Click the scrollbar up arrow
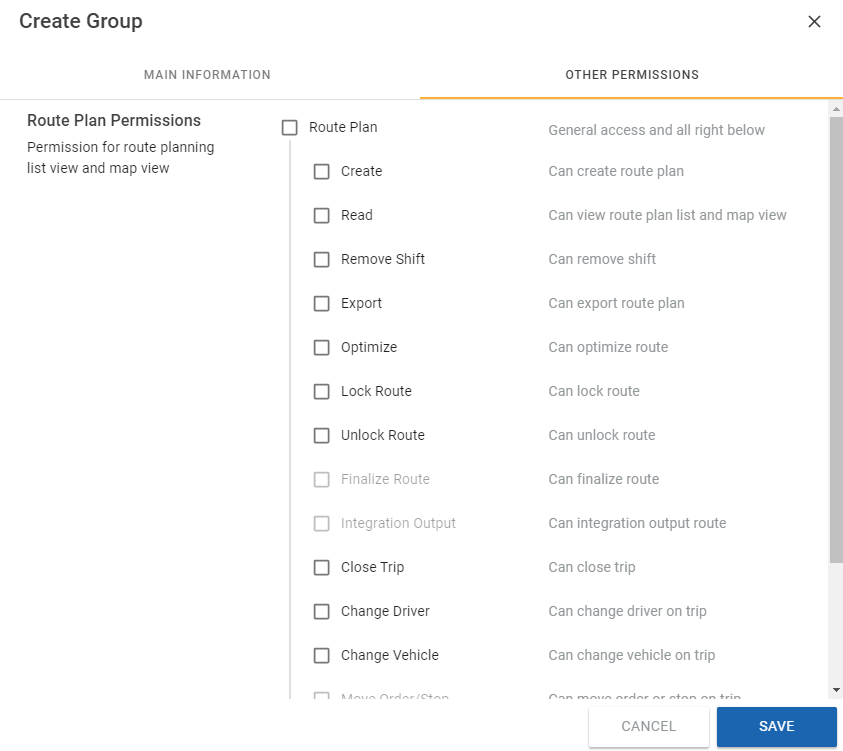 tap(836, 107)
